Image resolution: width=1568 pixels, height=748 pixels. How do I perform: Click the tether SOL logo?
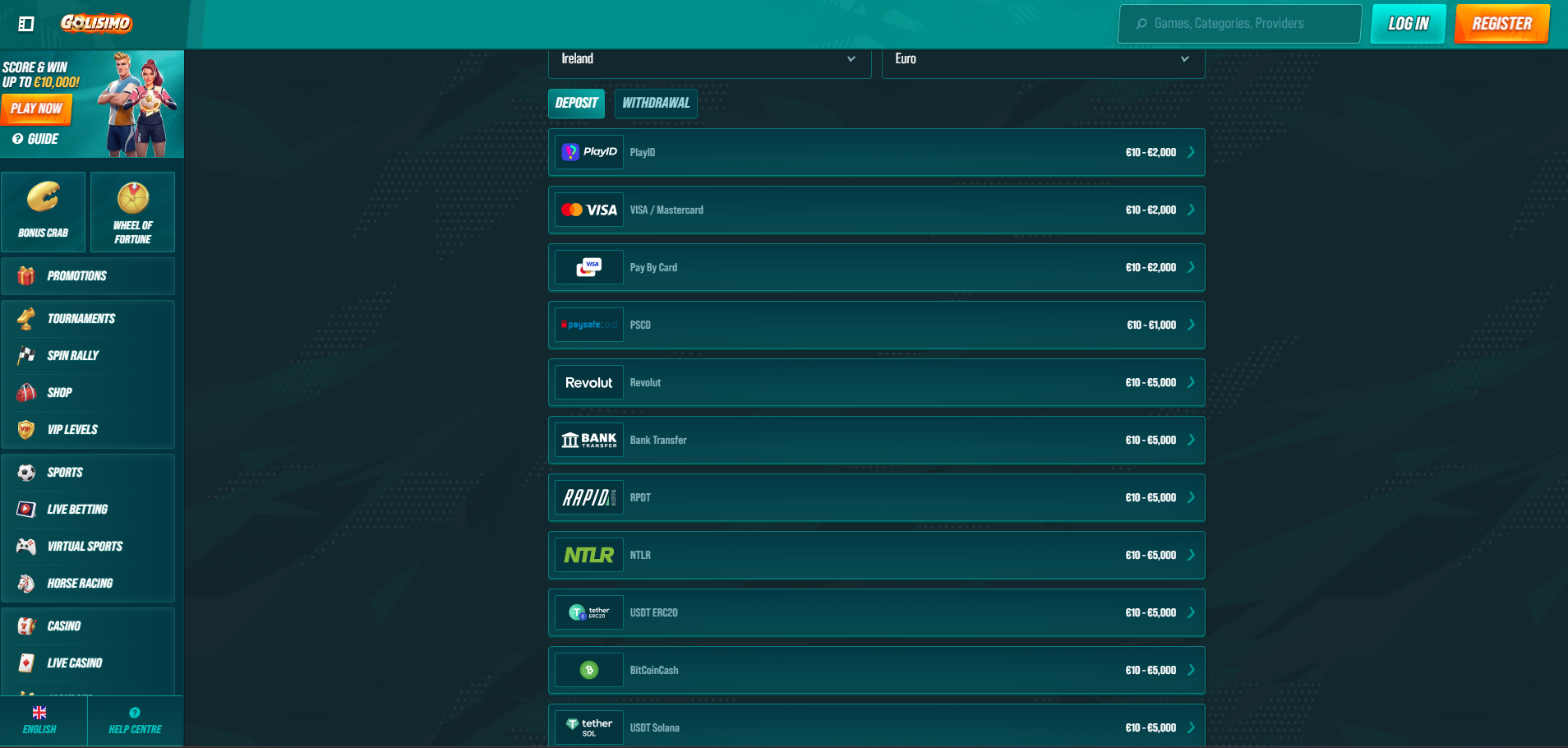(x=589, y=727)
